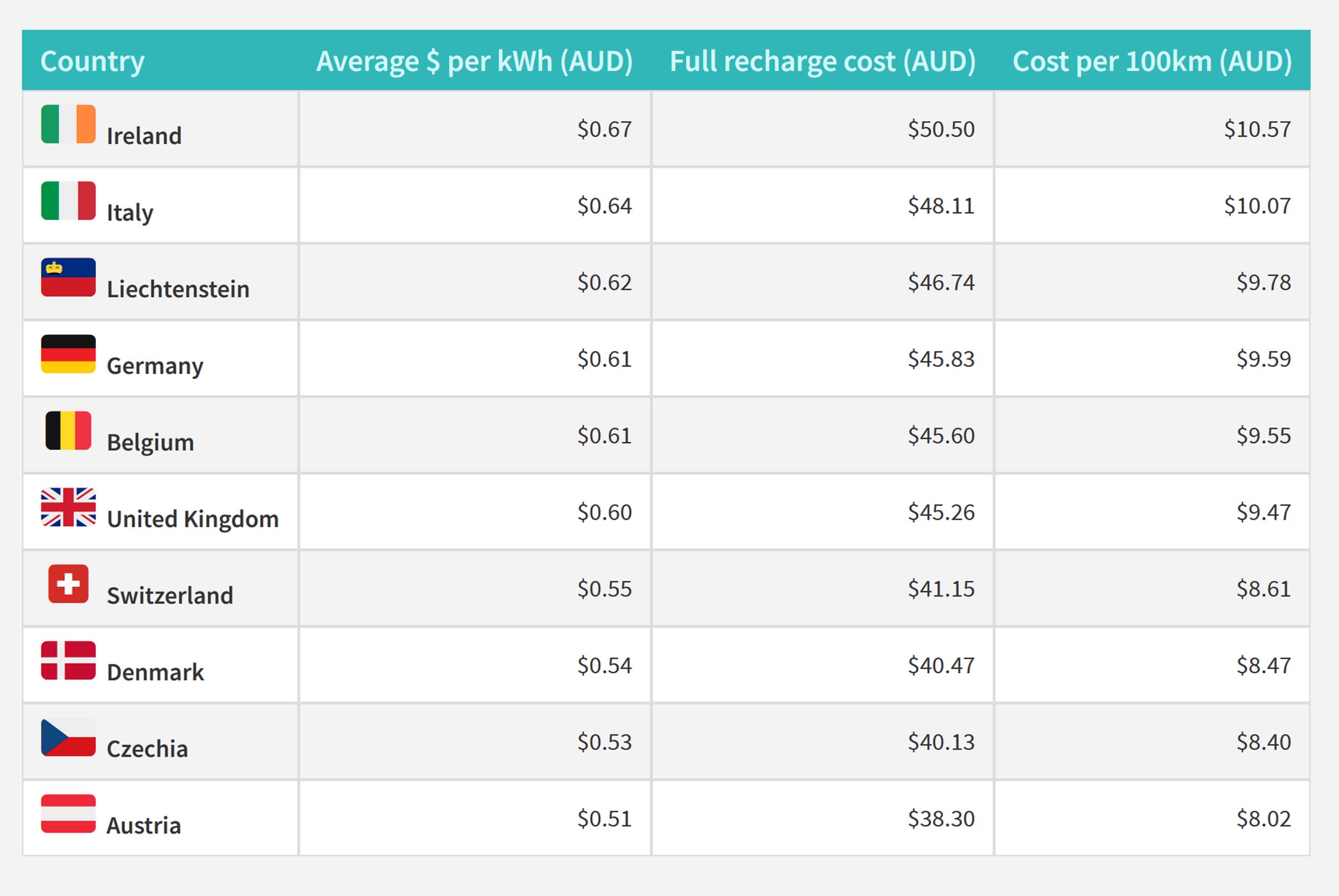
Task: Click the $38.30 full recharge cost
Action: 941,818
